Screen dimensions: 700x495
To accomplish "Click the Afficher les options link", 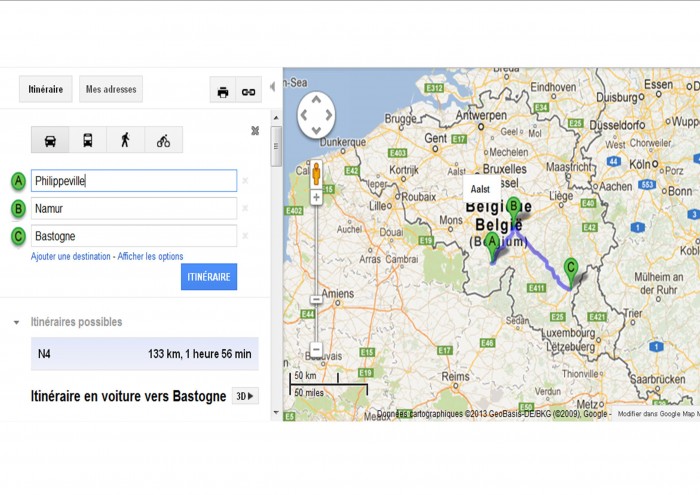I will point(150,256).
